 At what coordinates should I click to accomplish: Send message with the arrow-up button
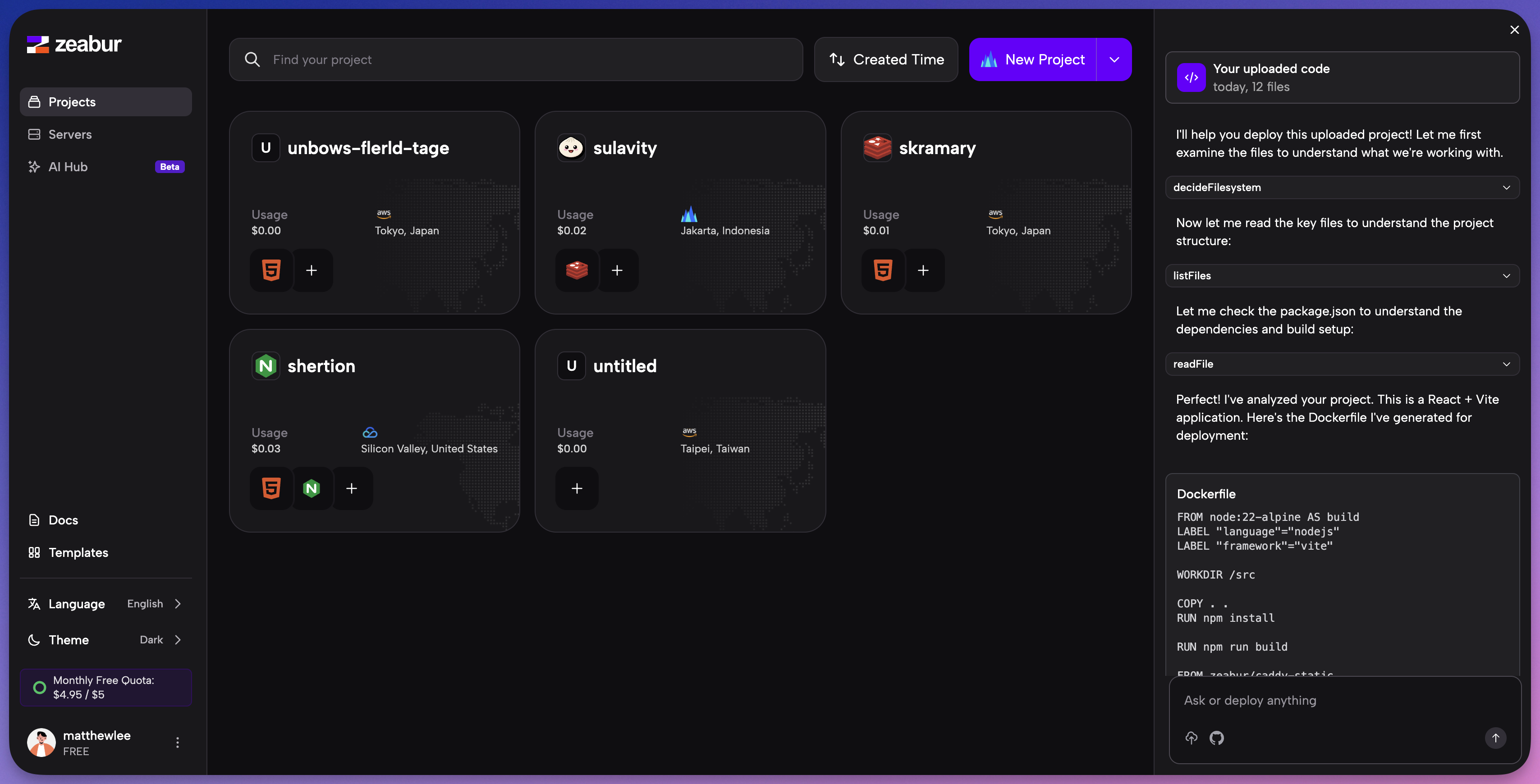coord(1495,738)
